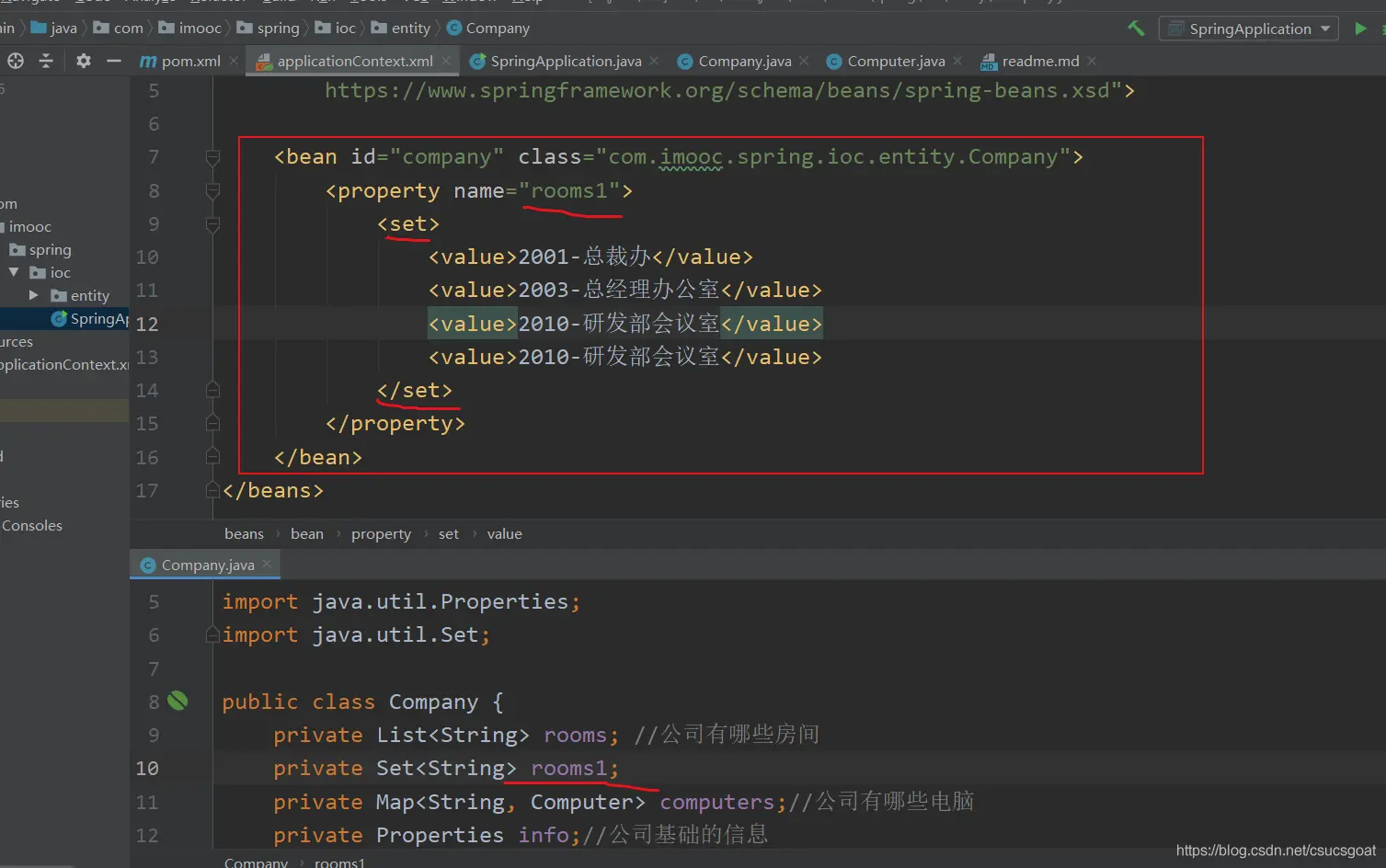The height and width of the screenshot is (868, 1386).
Task: Hide the project panel with minus icon
Action: pos(114,61)
